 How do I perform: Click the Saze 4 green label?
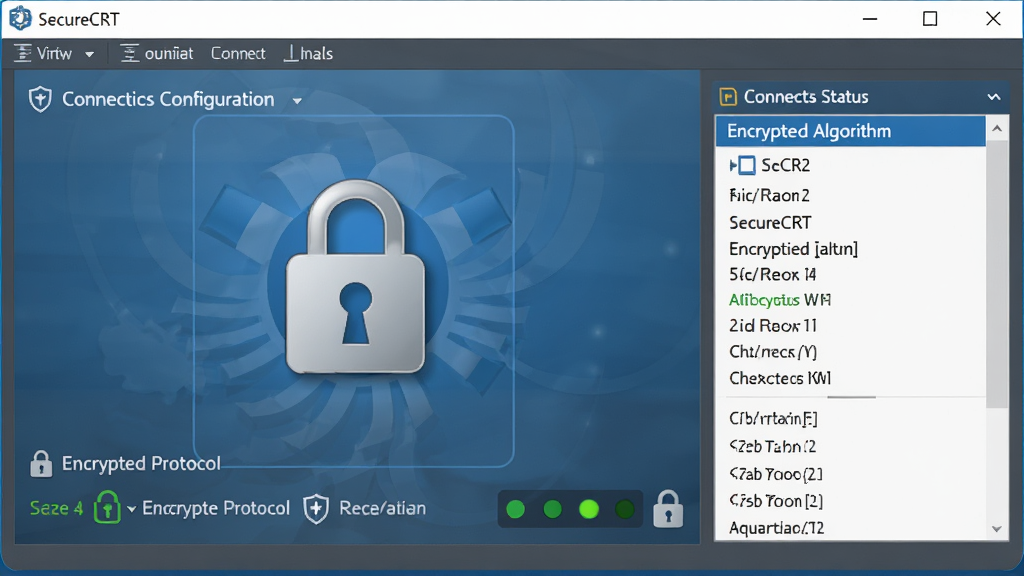56,508
